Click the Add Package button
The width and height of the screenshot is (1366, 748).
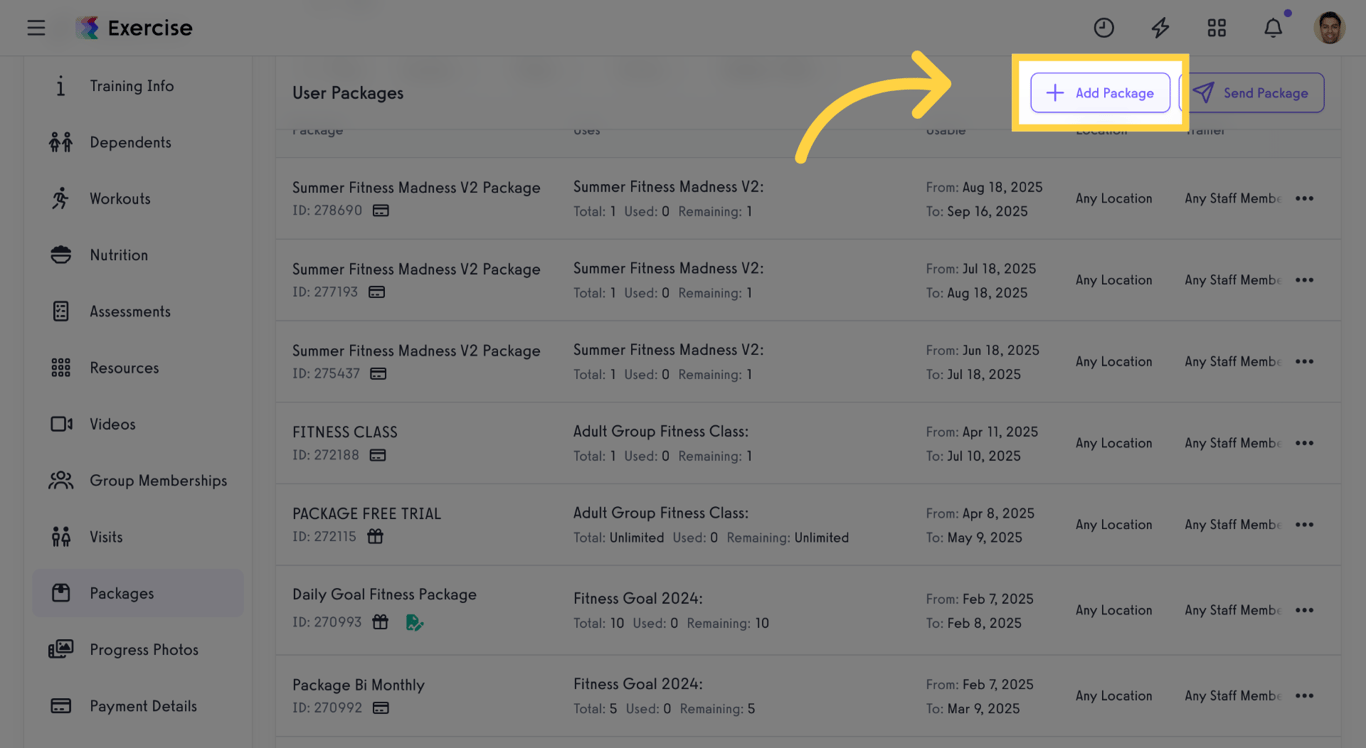coord(1100,92)
